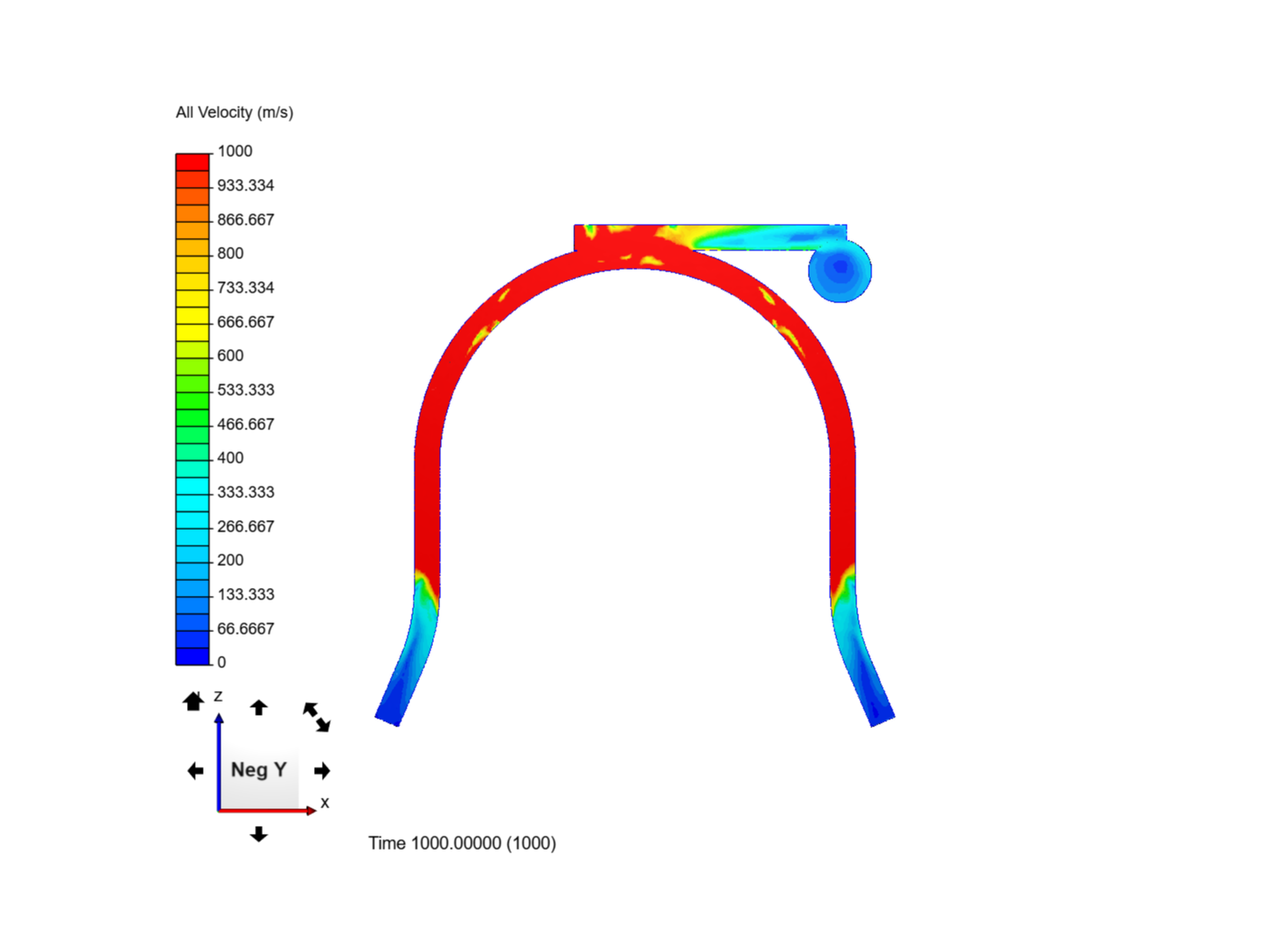This screenshot has width=1270, height=952.
Task: Click the blue circular volute in the model
Action: point(840,270)
